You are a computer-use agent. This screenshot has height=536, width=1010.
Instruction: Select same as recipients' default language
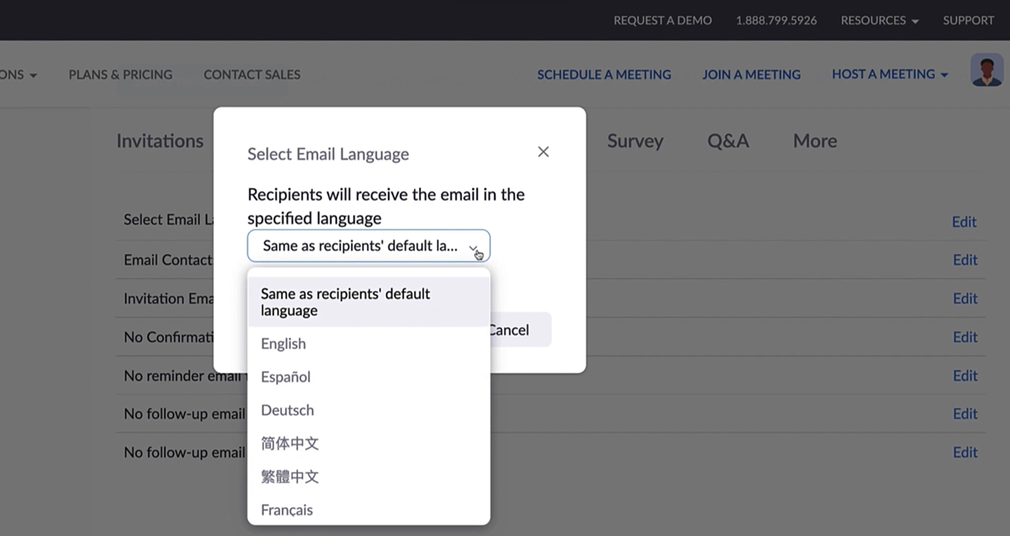345,302
